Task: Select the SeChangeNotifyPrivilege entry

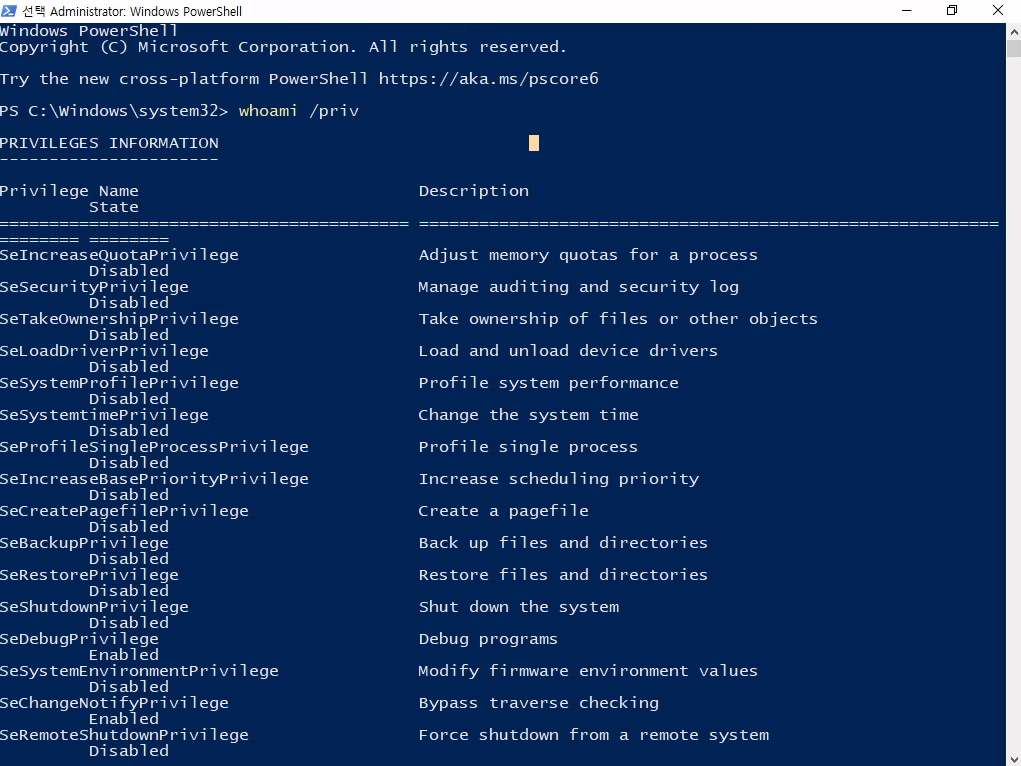Action: click(x=114, y=703)
